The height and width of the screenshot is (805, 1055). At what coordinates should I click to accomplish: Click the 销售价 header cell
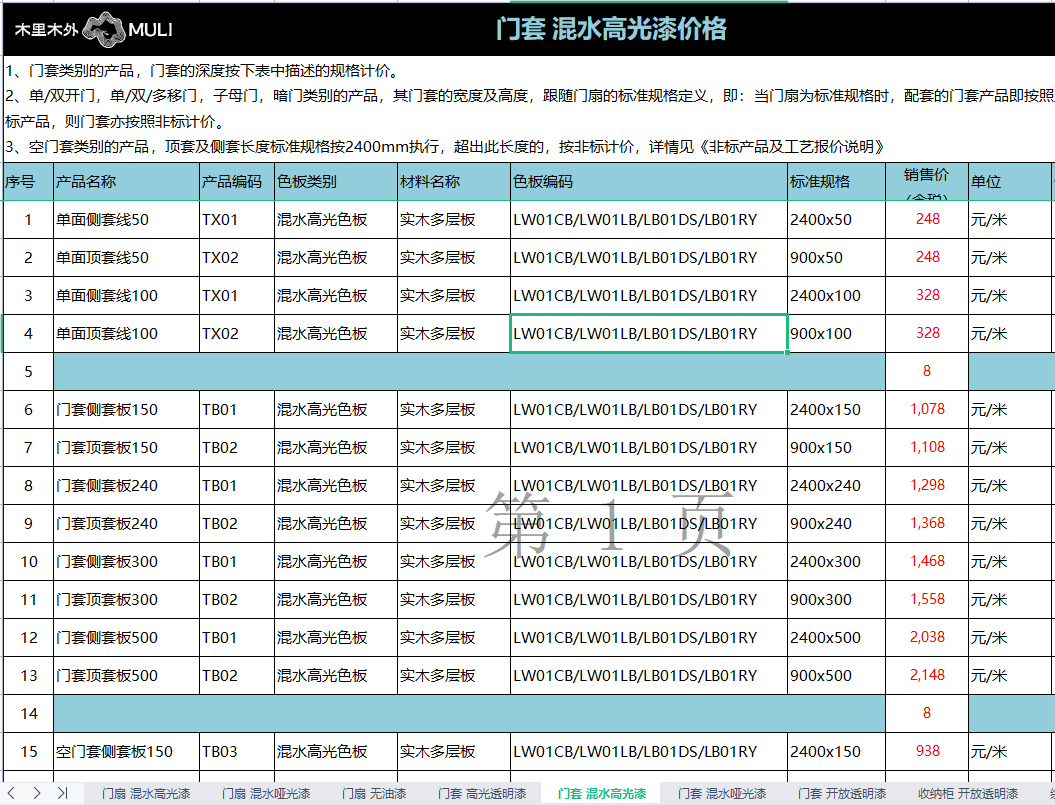coord(926,182)
